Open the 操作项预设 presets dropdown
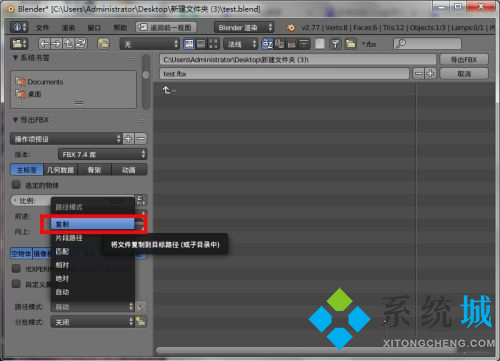The image size is (500, 361). [66, 139]
